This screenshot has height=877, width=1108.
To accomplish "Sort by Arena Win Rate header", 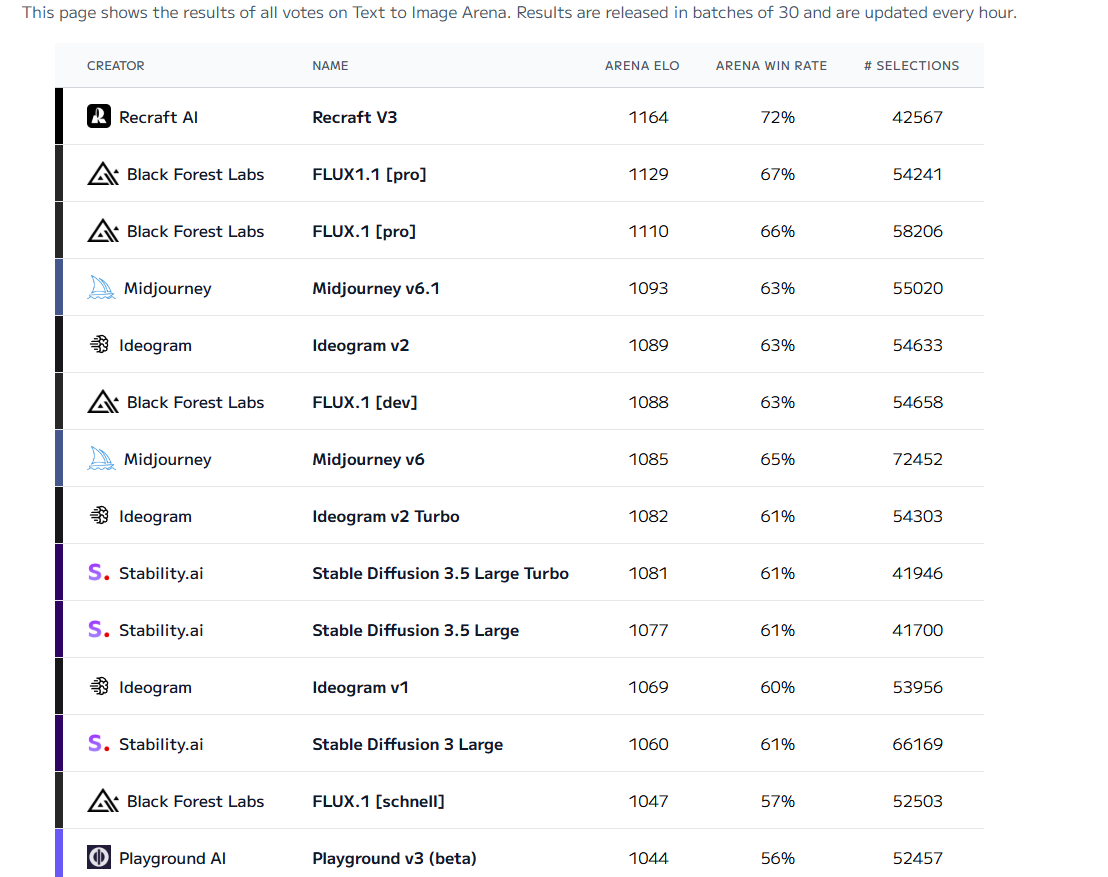I will click(x=771, y=66).
